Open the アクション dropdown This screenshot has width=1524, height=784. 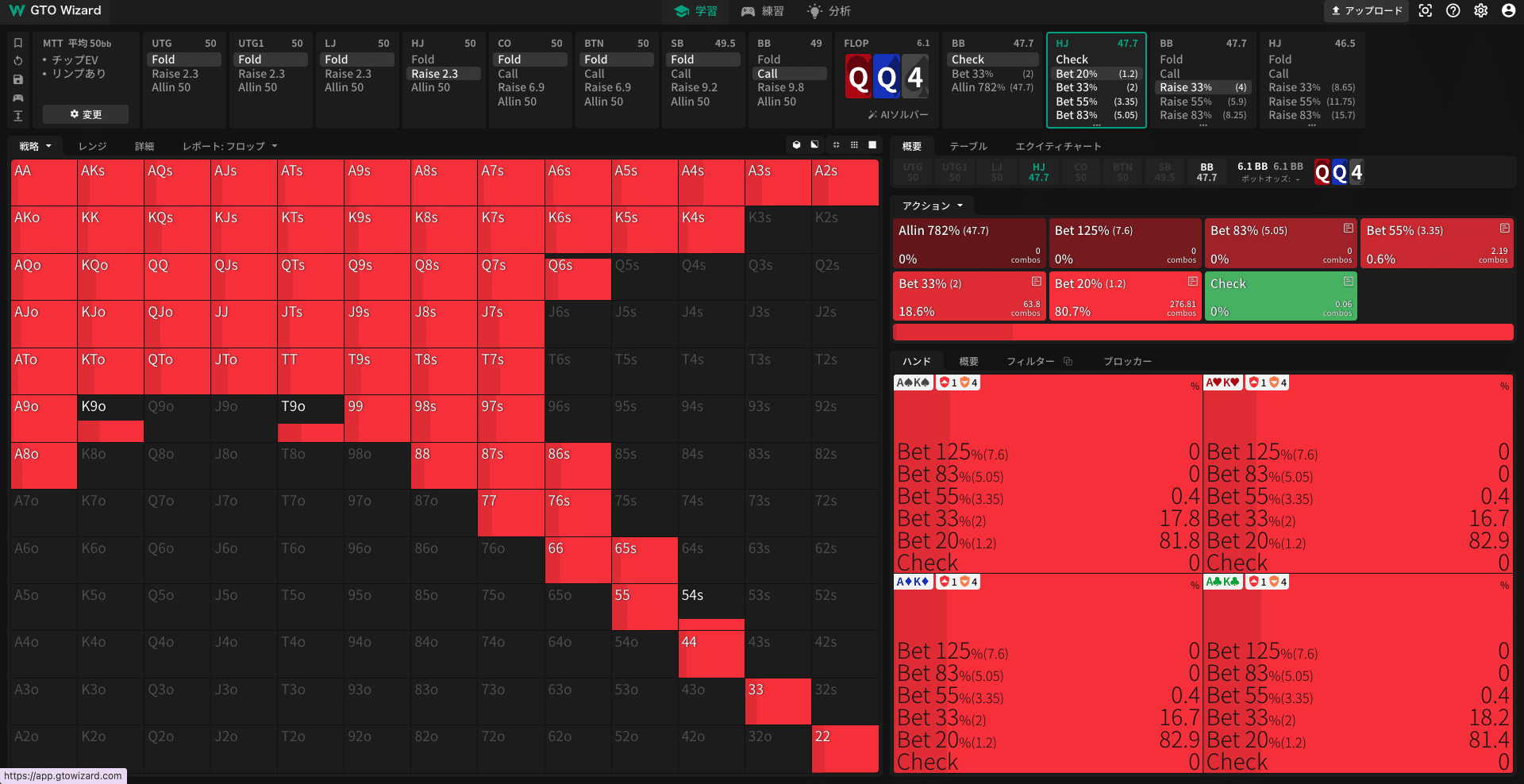coord(933,206)
